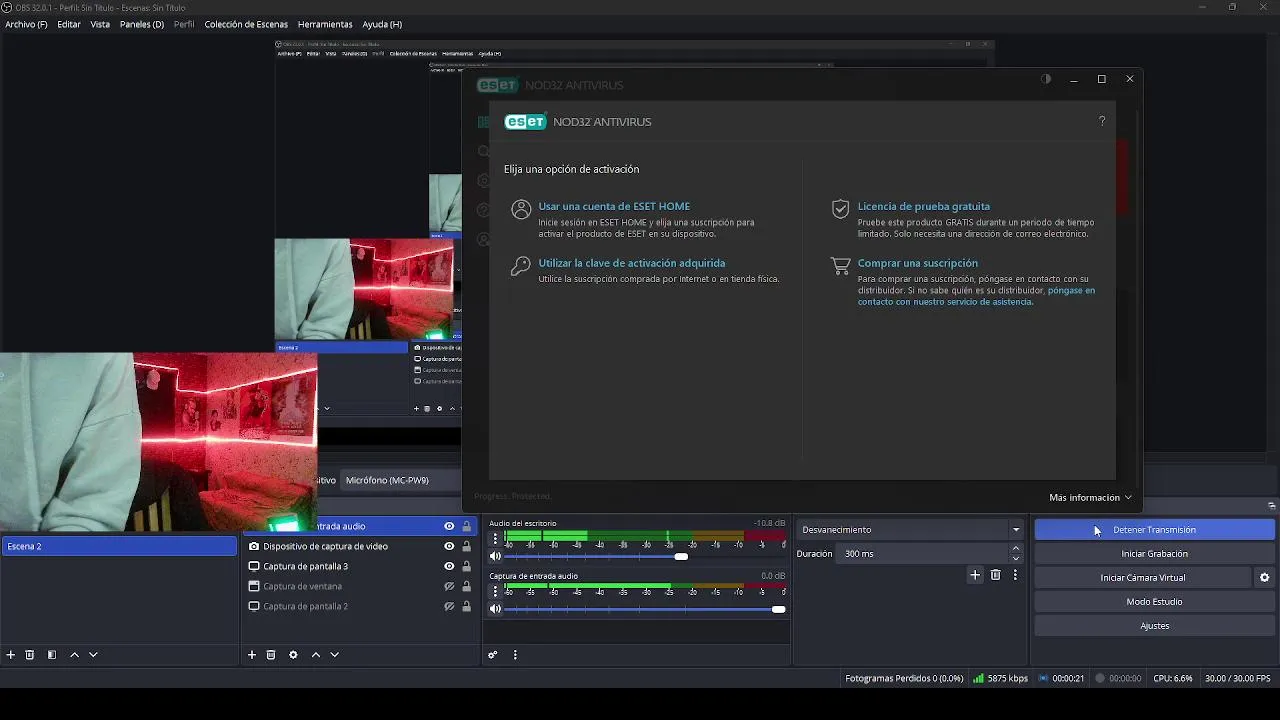Open mixer panel three-dots menu at bottom

tap(515, 655)
